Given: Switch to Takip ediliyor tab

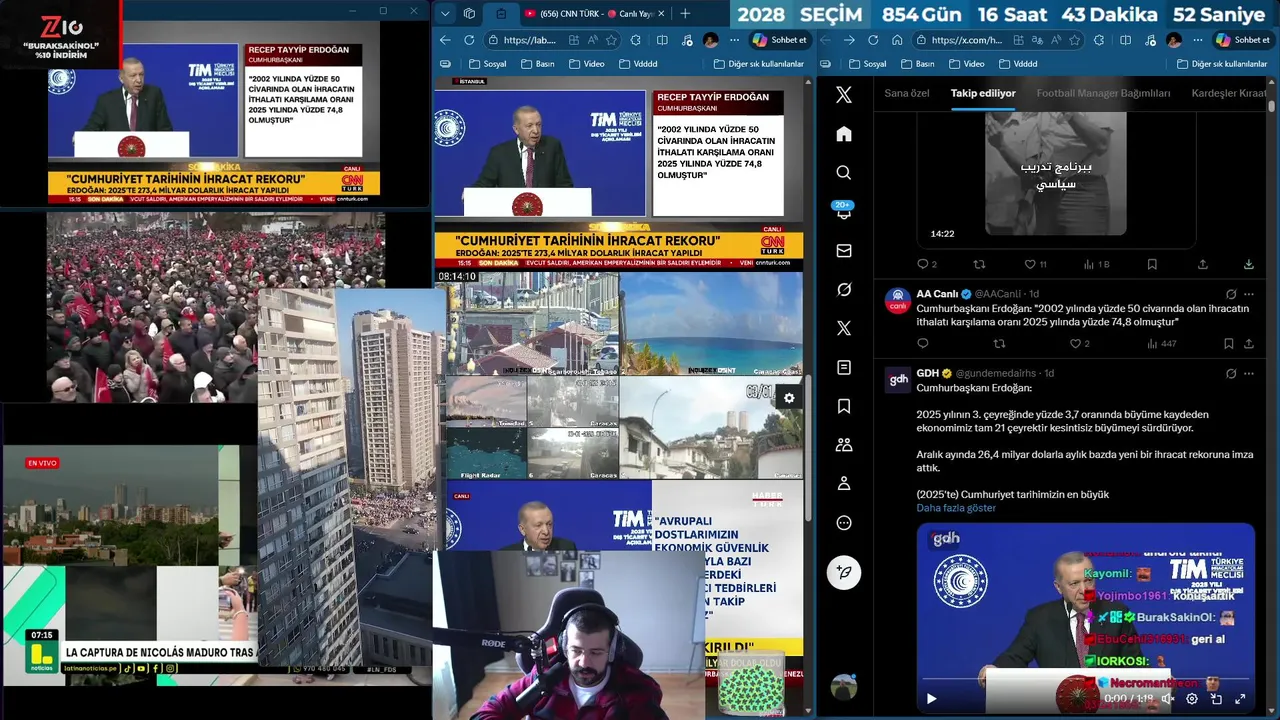Looking at the screenshot, I should [x=983, y=93].
